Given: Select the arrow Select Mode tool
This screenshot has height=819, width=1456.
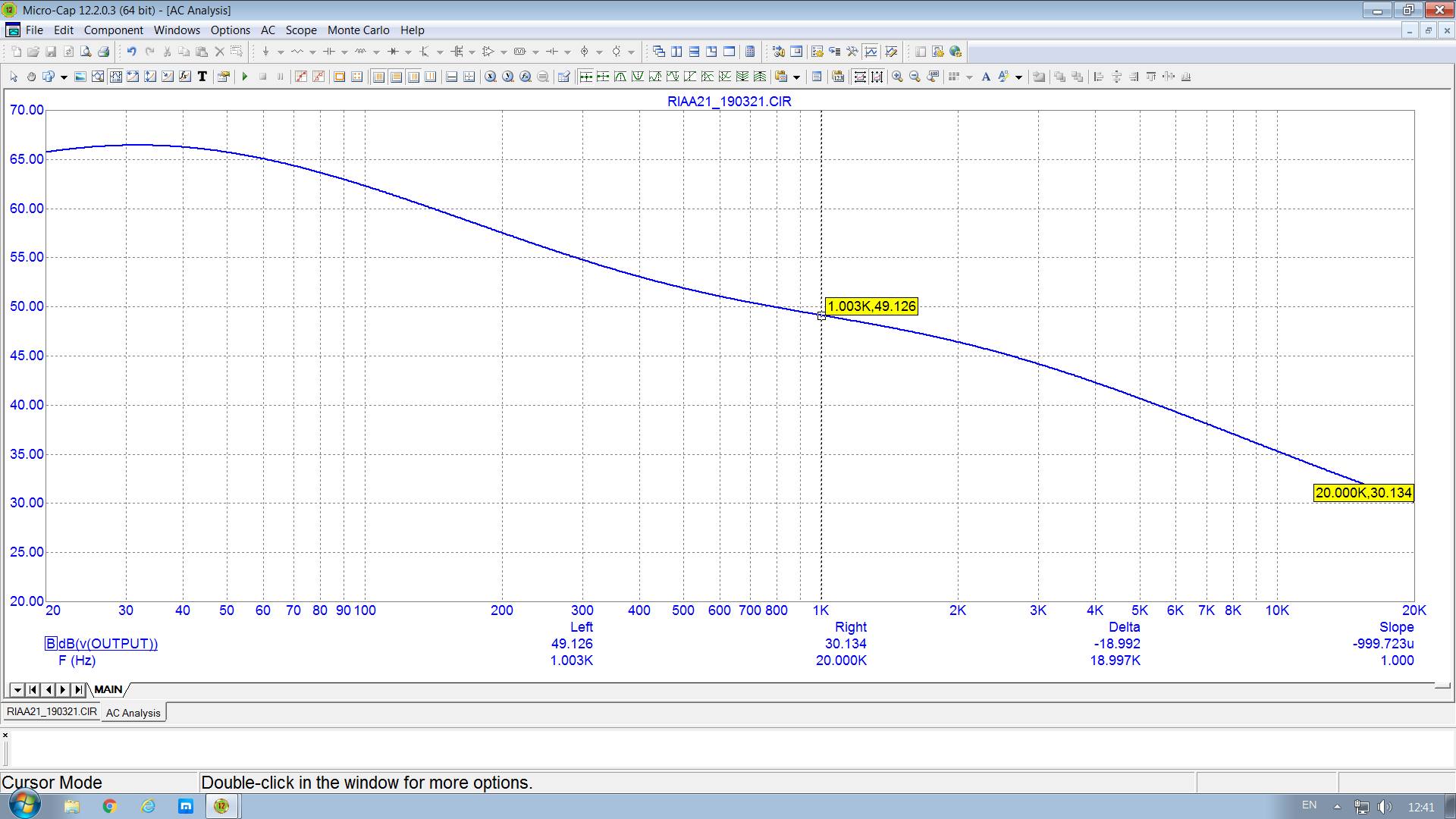Looking at the screenshot, I should point(14,77).
